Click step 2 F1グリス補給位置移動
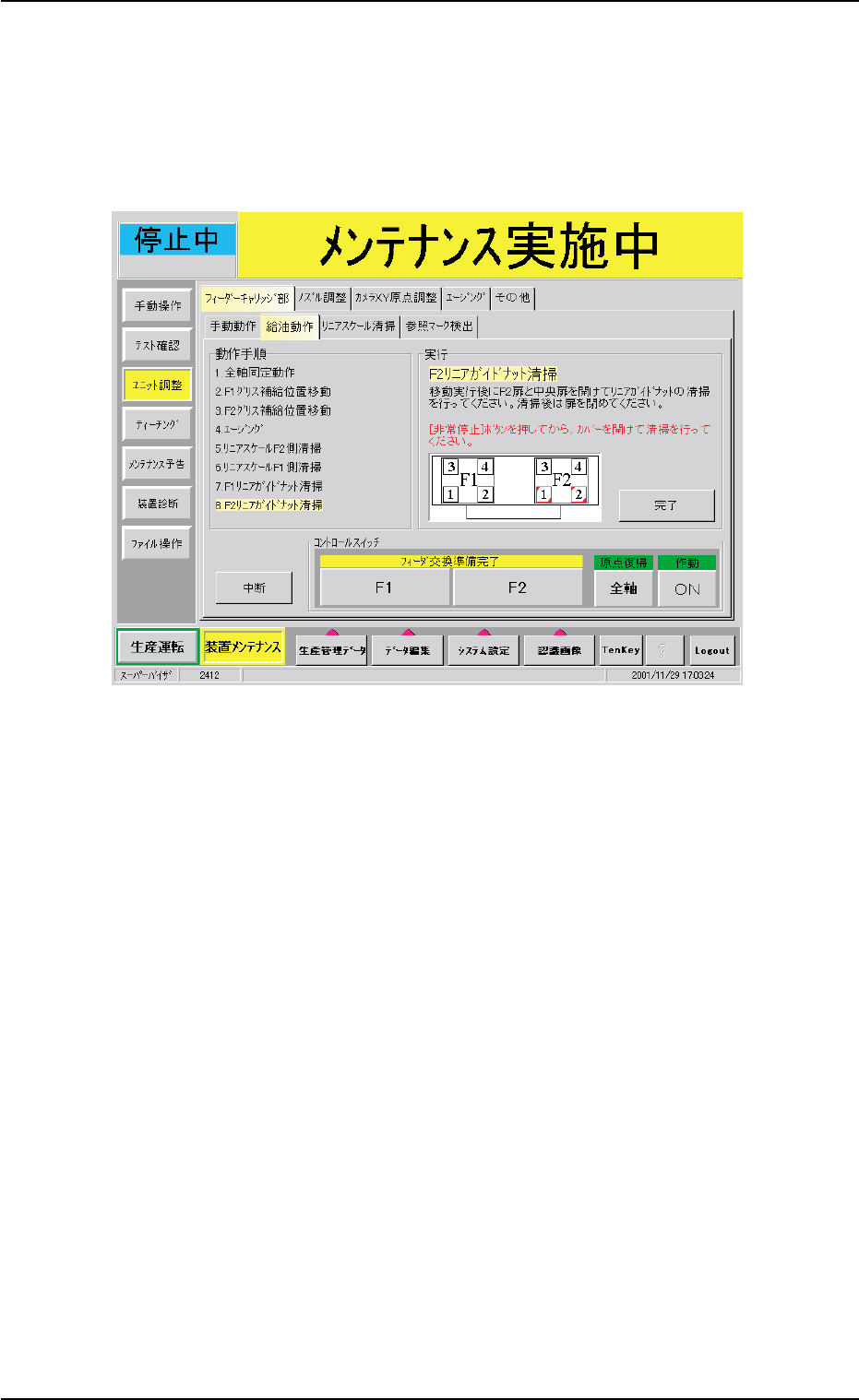The width and height of the screenshot is (859, 1400). click(x=273, y=392)
